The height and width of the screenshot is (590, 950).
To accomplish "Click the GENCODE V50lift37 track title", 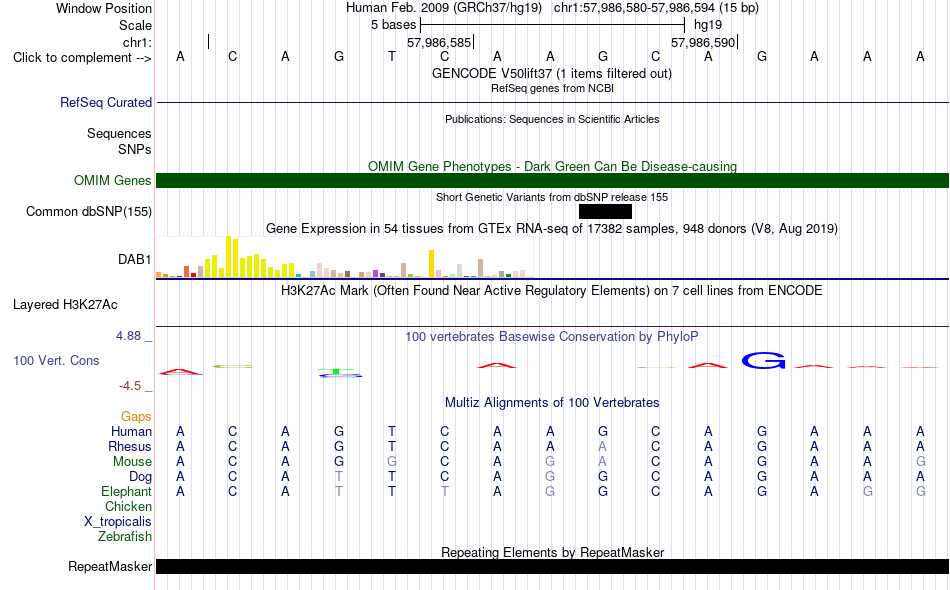I will pyautogui.click(x=552, y=73).
